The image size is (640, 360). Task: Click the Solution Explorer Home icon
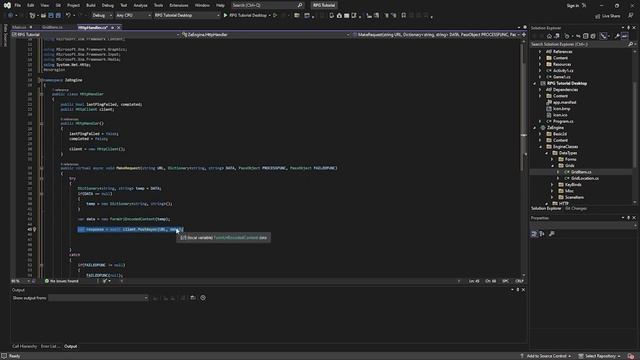click(x=549, y=36)
